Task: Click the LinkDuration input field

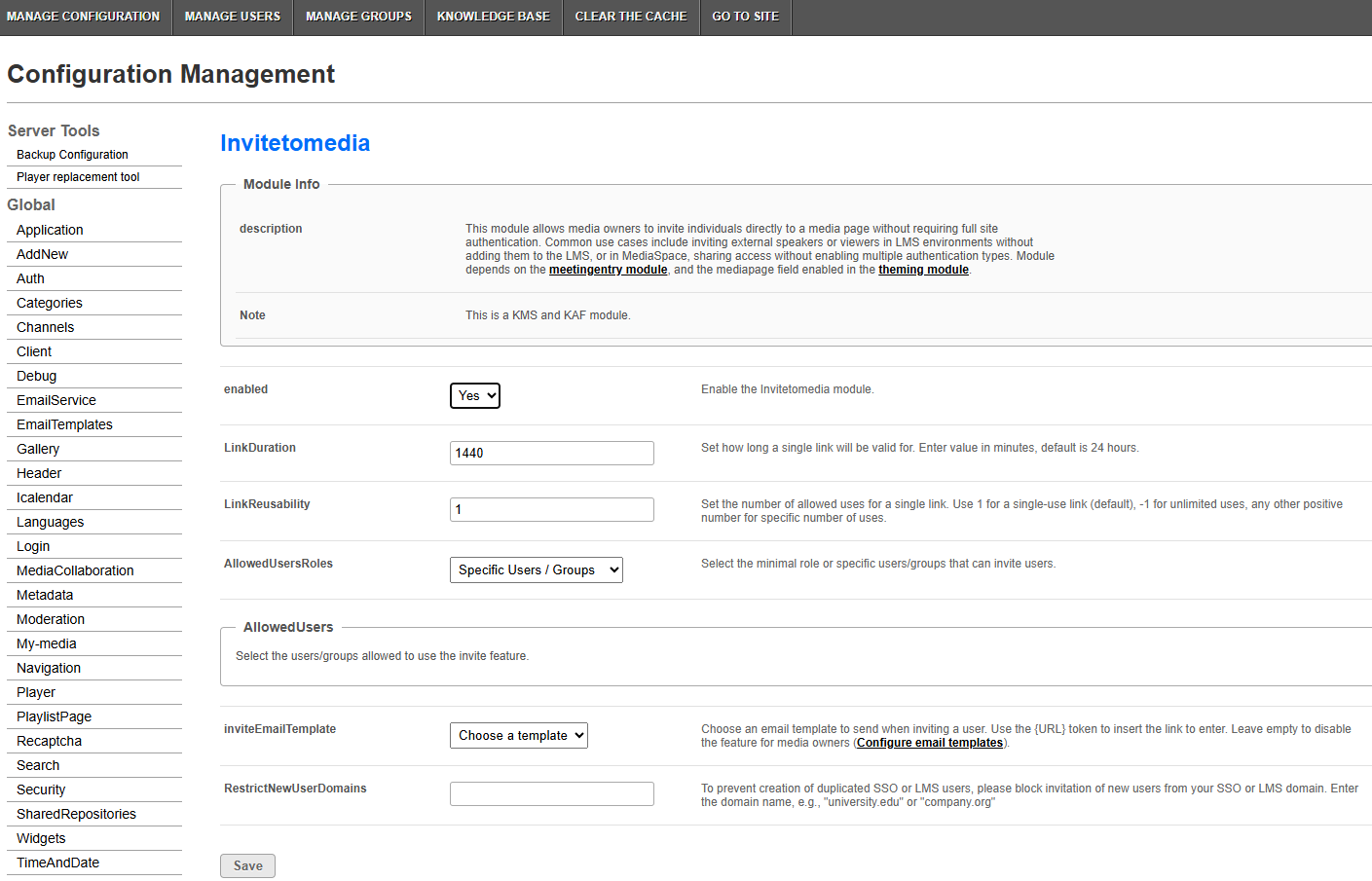Action: (x=552, y=453)
